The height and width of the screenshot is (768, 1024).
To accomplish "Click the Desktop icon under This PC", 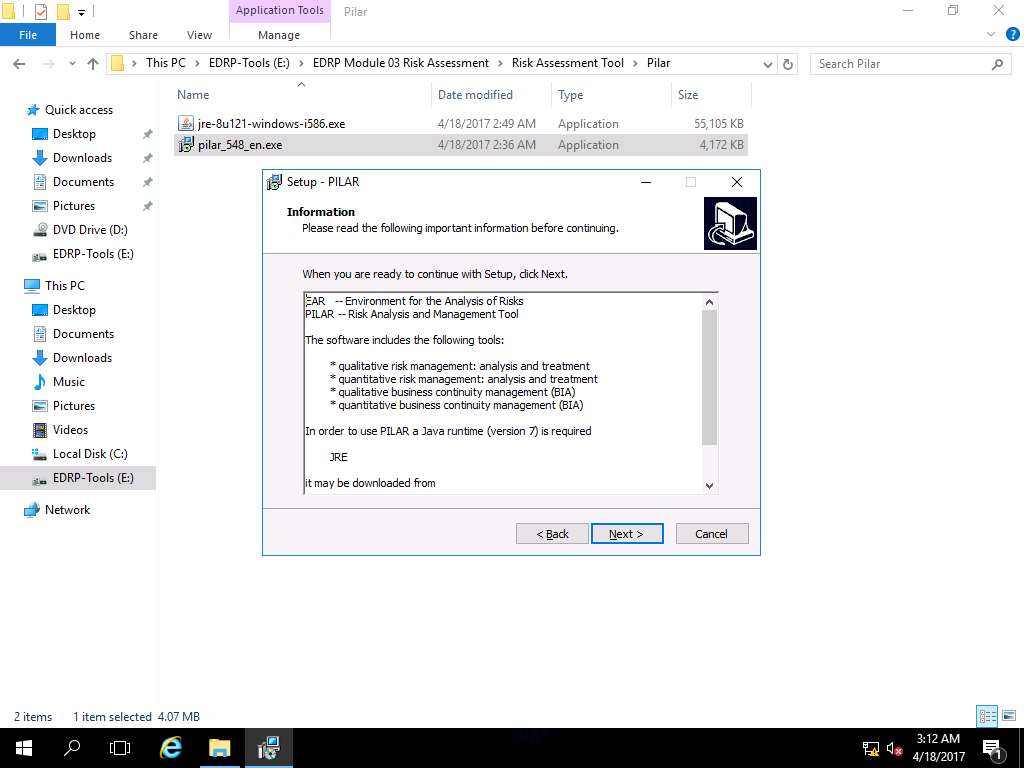I will tap(40, 310).
